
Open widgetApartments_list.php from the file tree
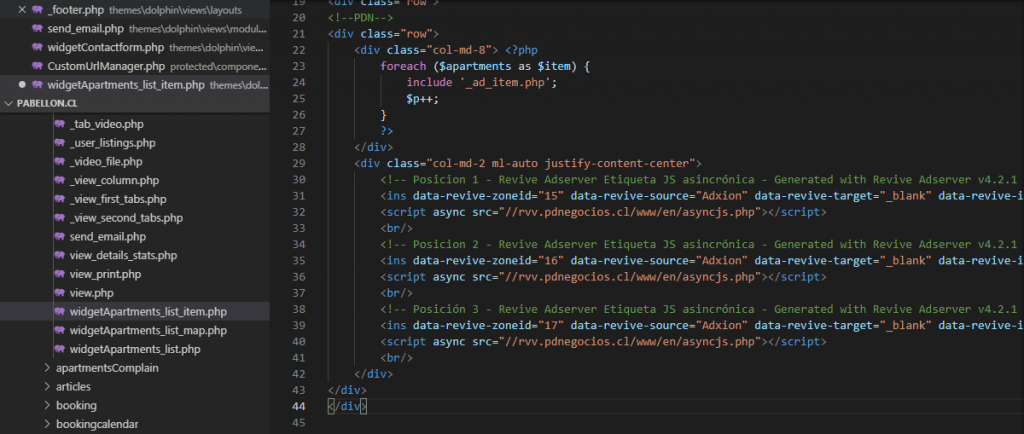pyautogui.click(x=135, y=349)
